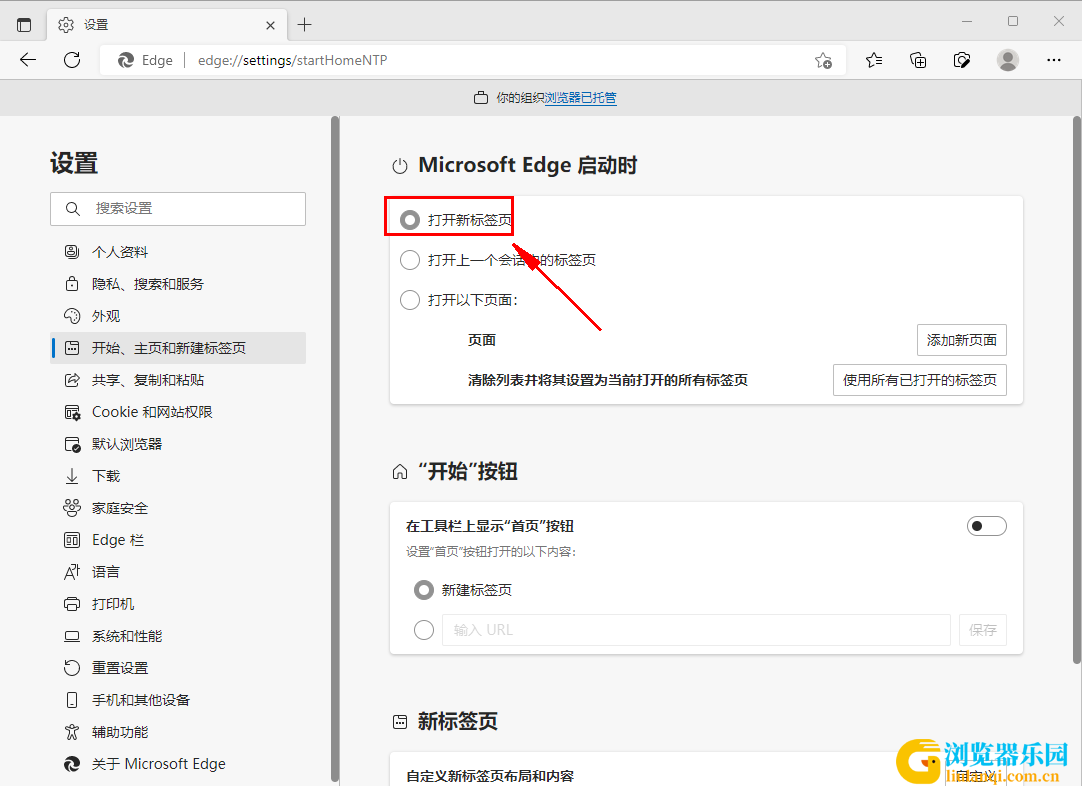
Task: Open 共享、复制和粘贴 section
Action: point(179,380)
